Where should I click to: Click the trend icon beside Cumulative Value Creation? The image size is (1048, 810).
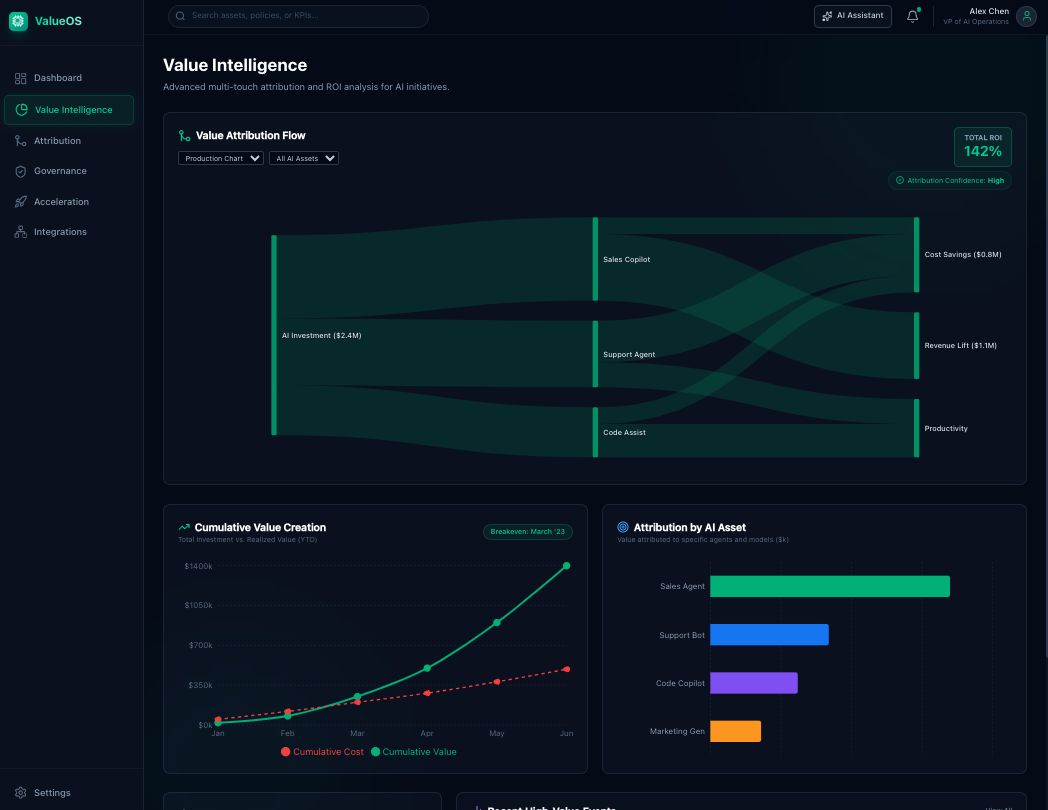click(x=183, y=526)
